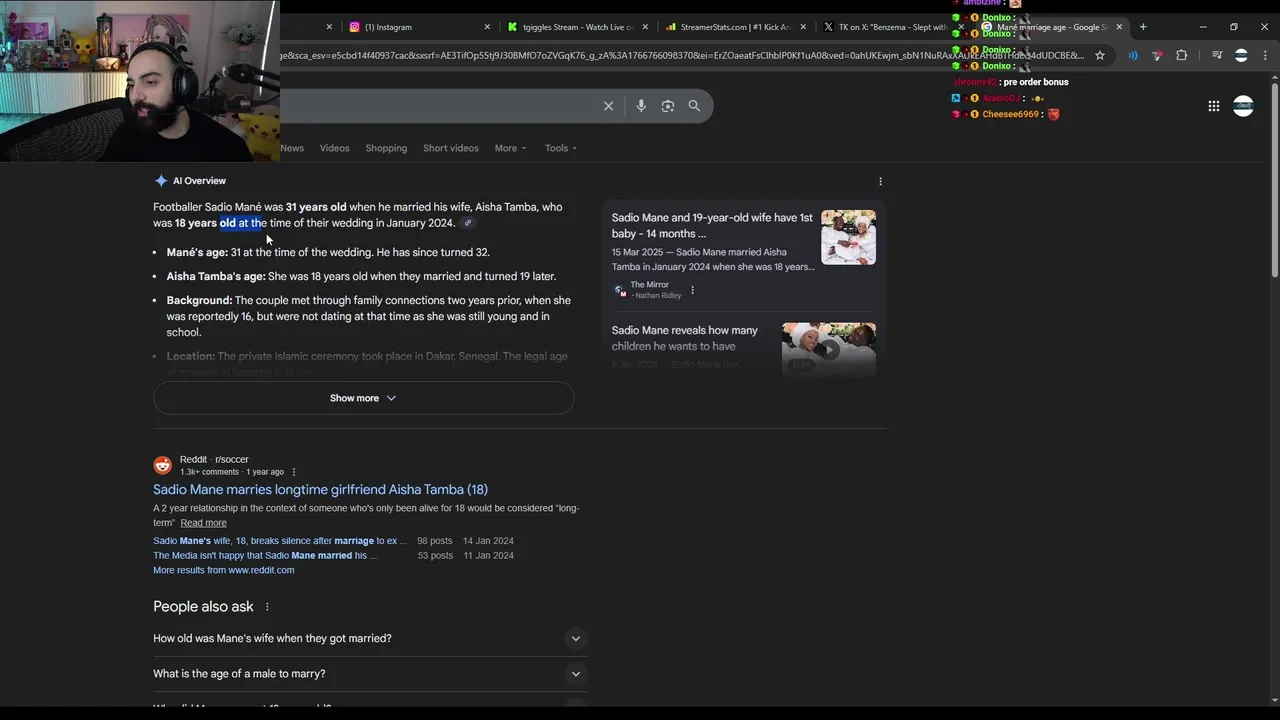Image resolution: width=1280 pixels, height=720 pixels.
Task: Open People also ask options dots
Action: tap(267, 607)
